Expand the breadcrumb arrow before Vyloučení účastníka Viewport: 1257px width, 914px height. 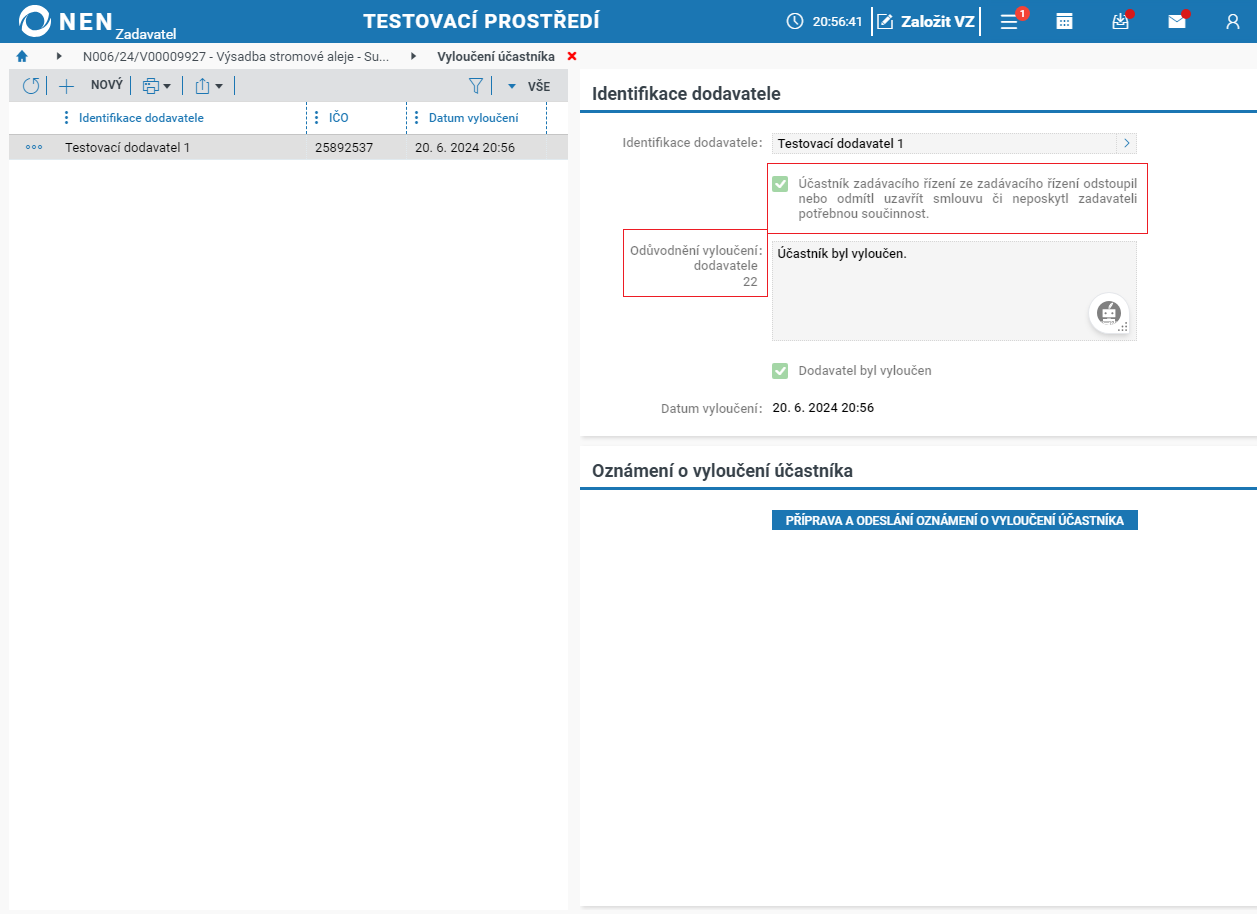[413, 57]
